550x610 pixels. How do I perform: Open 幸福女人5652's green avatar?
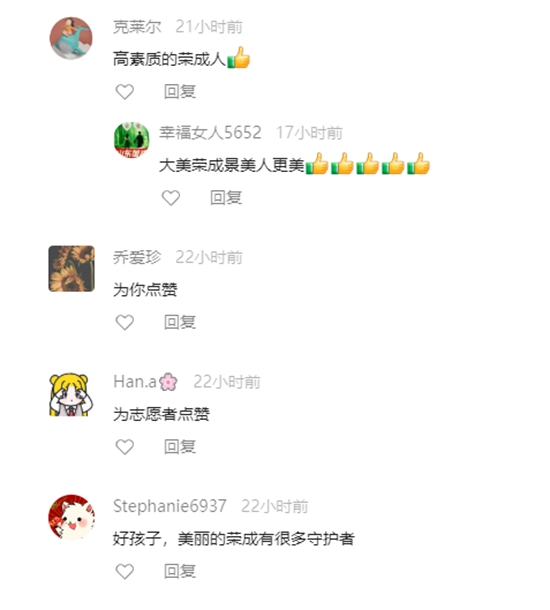[131, 140]
